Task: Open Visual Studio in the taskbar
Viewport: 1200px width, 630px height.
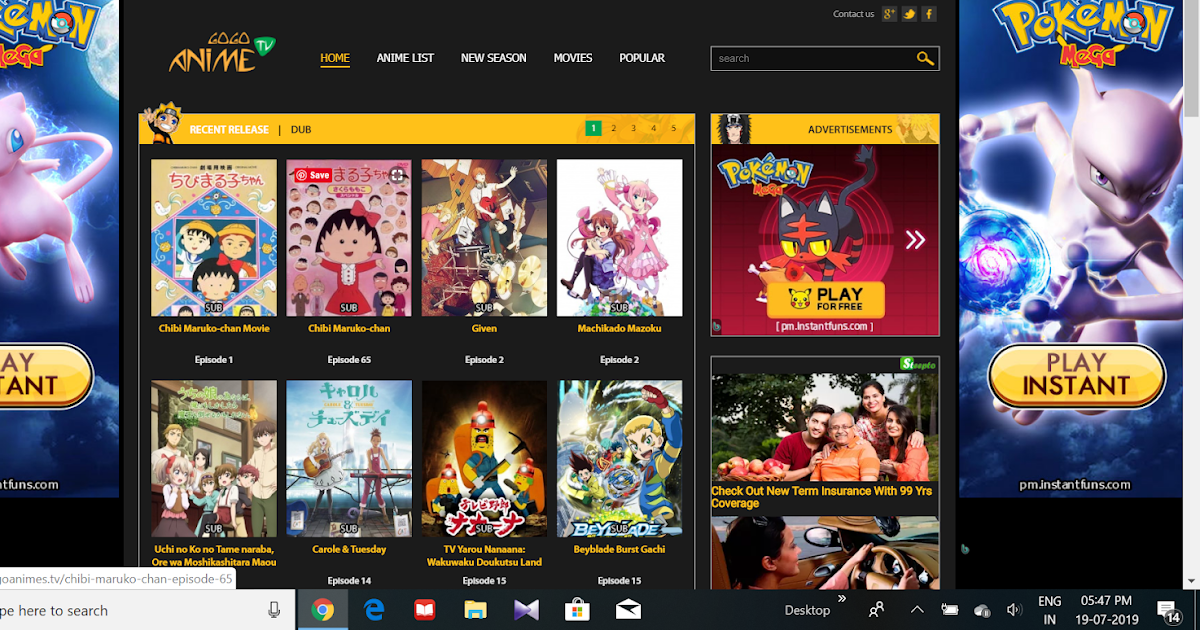Action: pyautogui.click(x=526, y=610)
